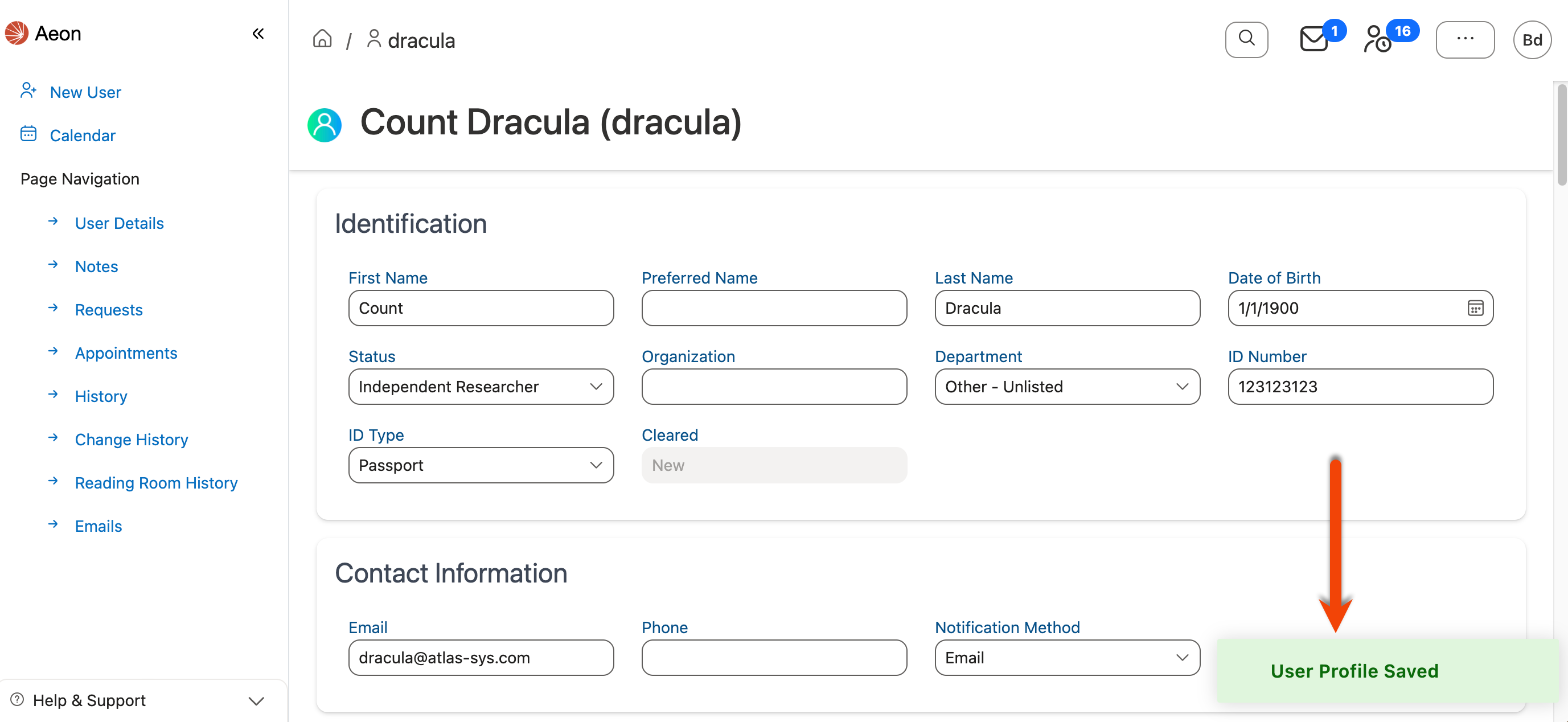Click the Bd profile avatar
Viewport: 1568px width, 722px height.
click(1532, 40)
